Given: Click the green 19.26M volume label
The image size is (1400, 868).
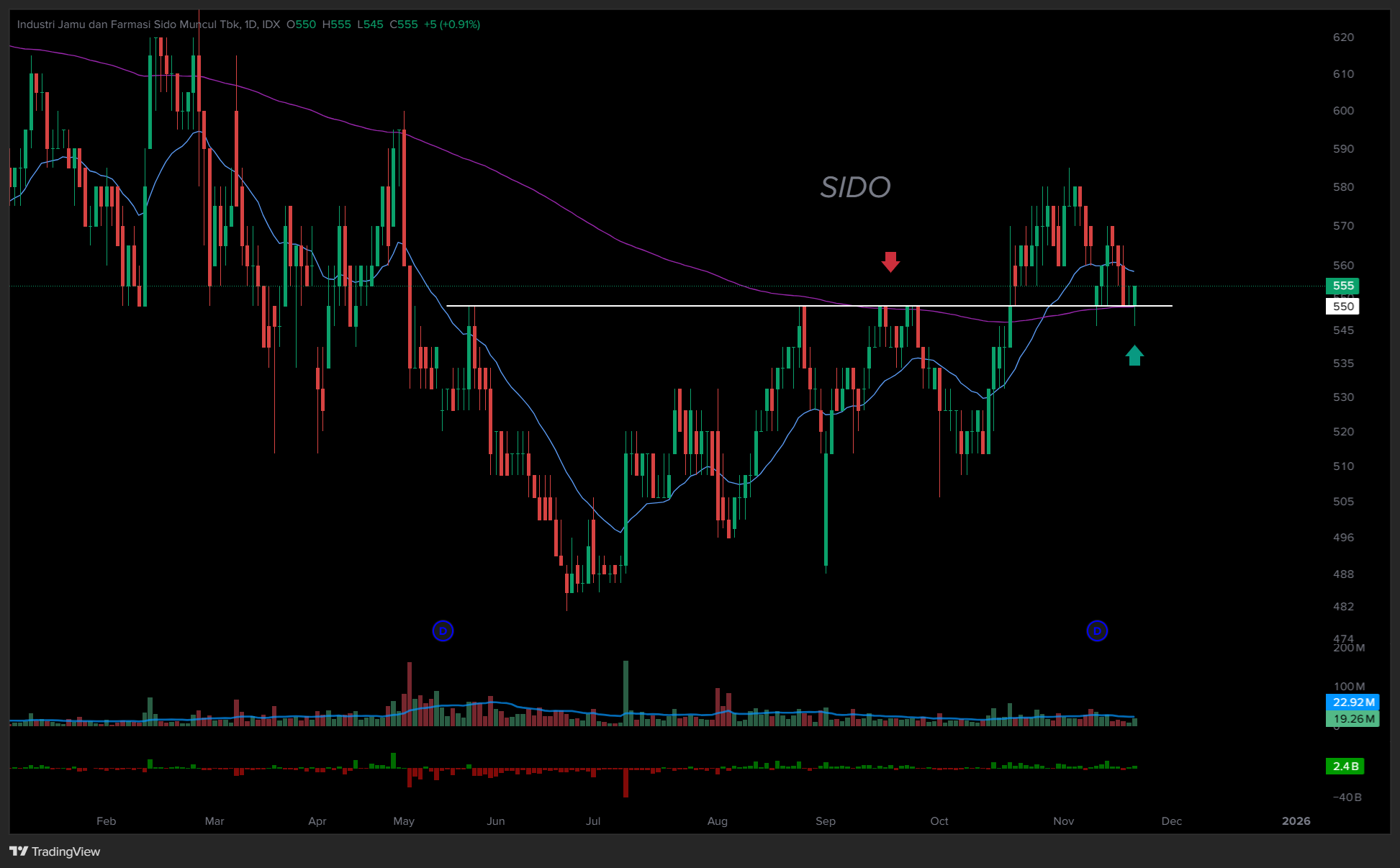Looking at the screenshot, I should pyautogui.click(x=1352, y=719).
